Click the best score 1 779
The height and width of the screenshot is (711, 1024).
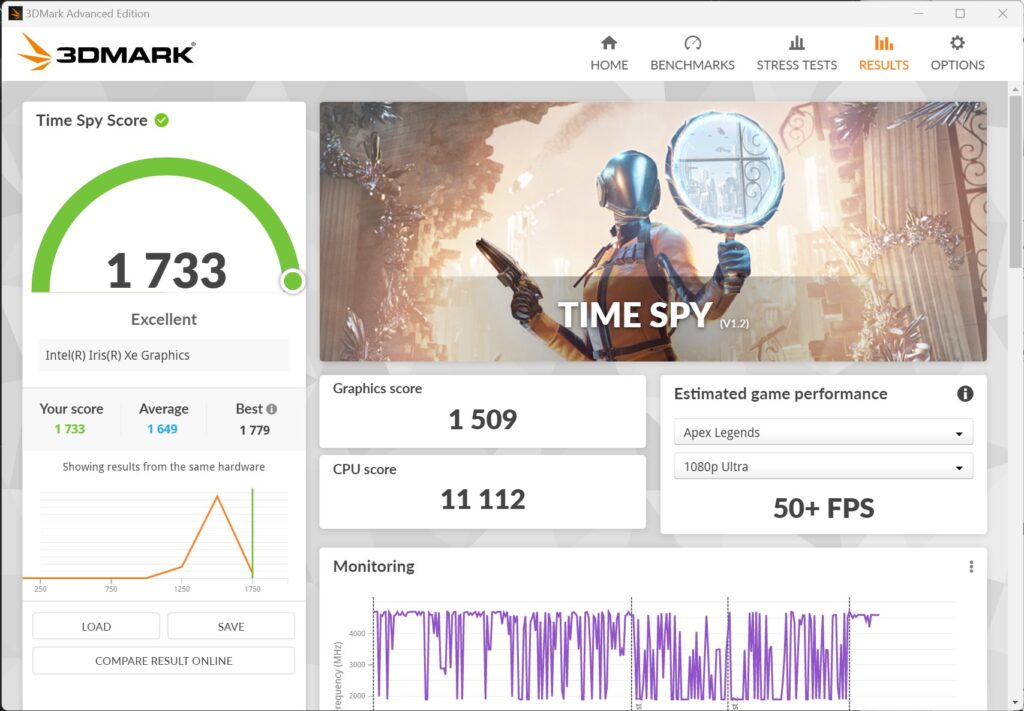255,430
